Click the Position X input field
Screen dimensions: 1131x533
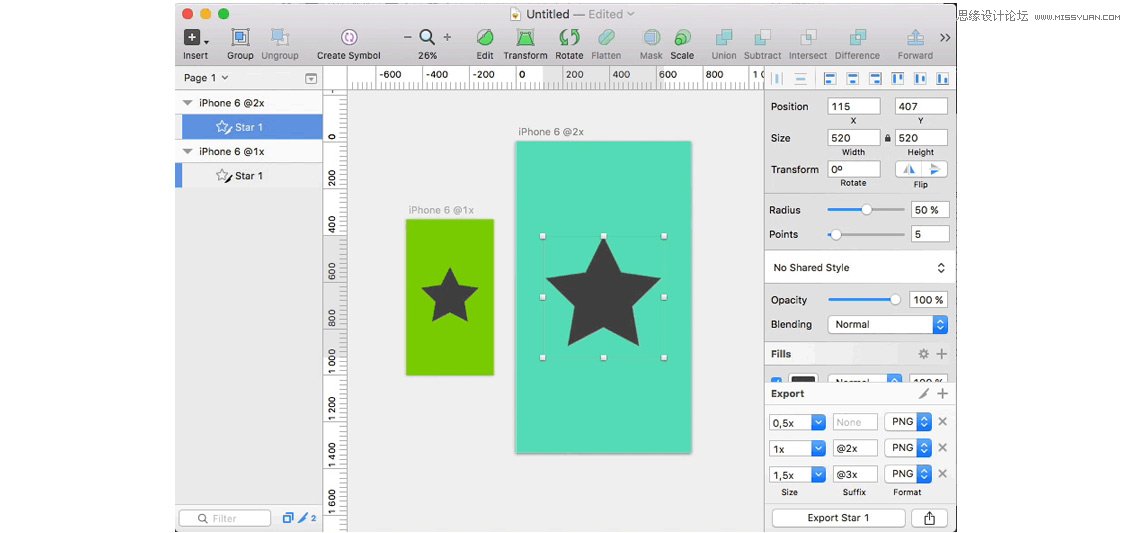(853, 106)
